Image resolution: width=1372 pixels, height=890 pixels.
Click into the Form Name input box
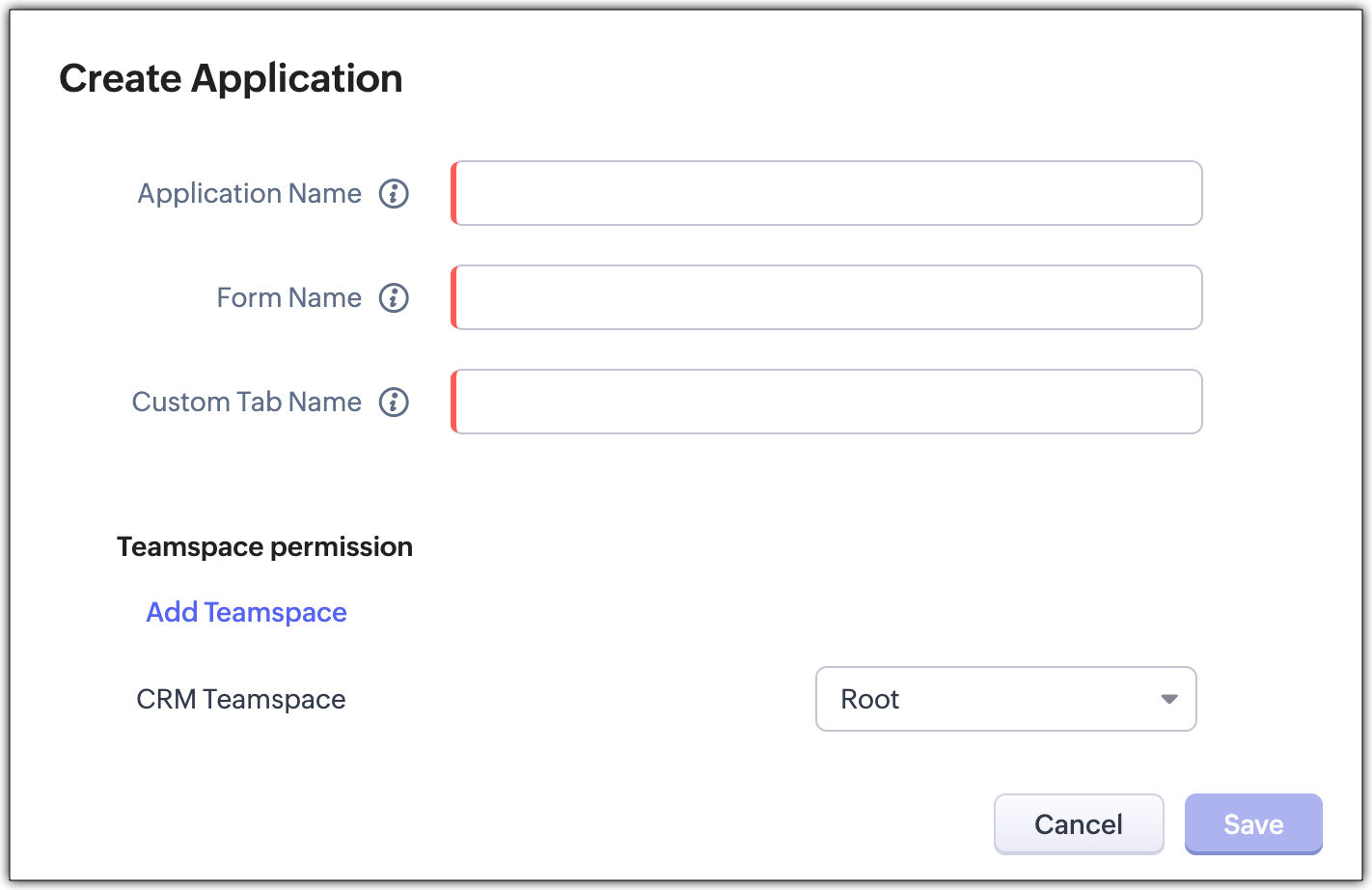point(828,297)
